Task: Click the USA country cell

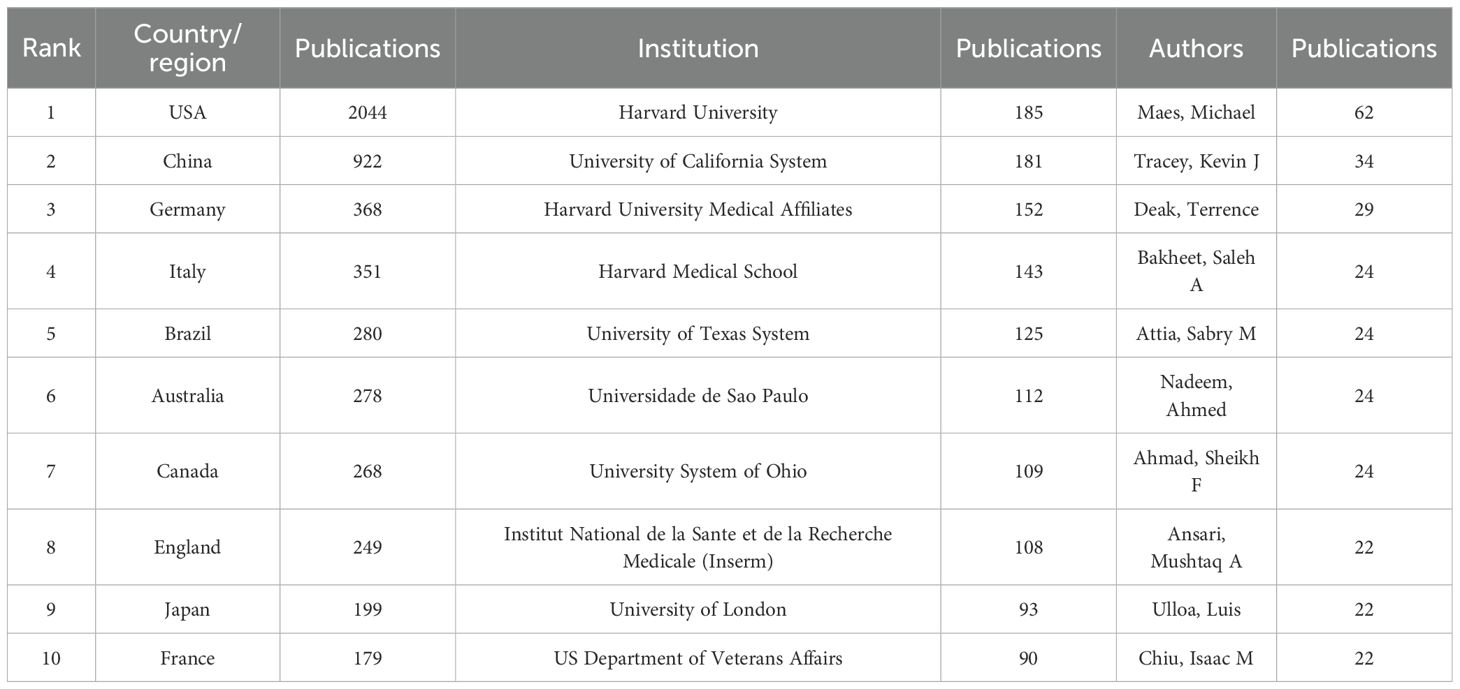Action: point(188,113)
